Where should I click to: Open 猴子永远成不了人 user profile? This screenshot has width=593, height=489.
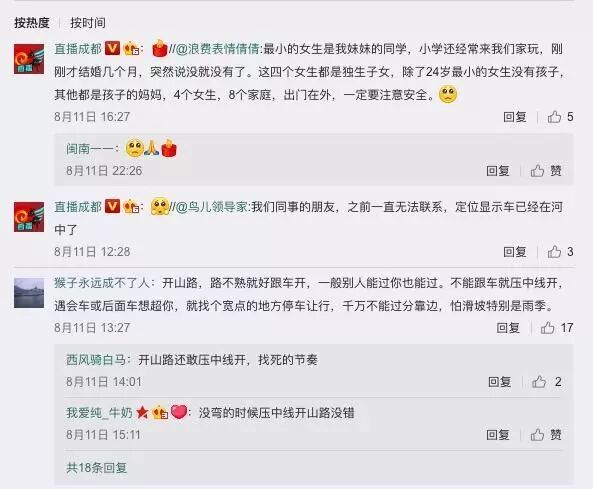[x=102, y=283]
